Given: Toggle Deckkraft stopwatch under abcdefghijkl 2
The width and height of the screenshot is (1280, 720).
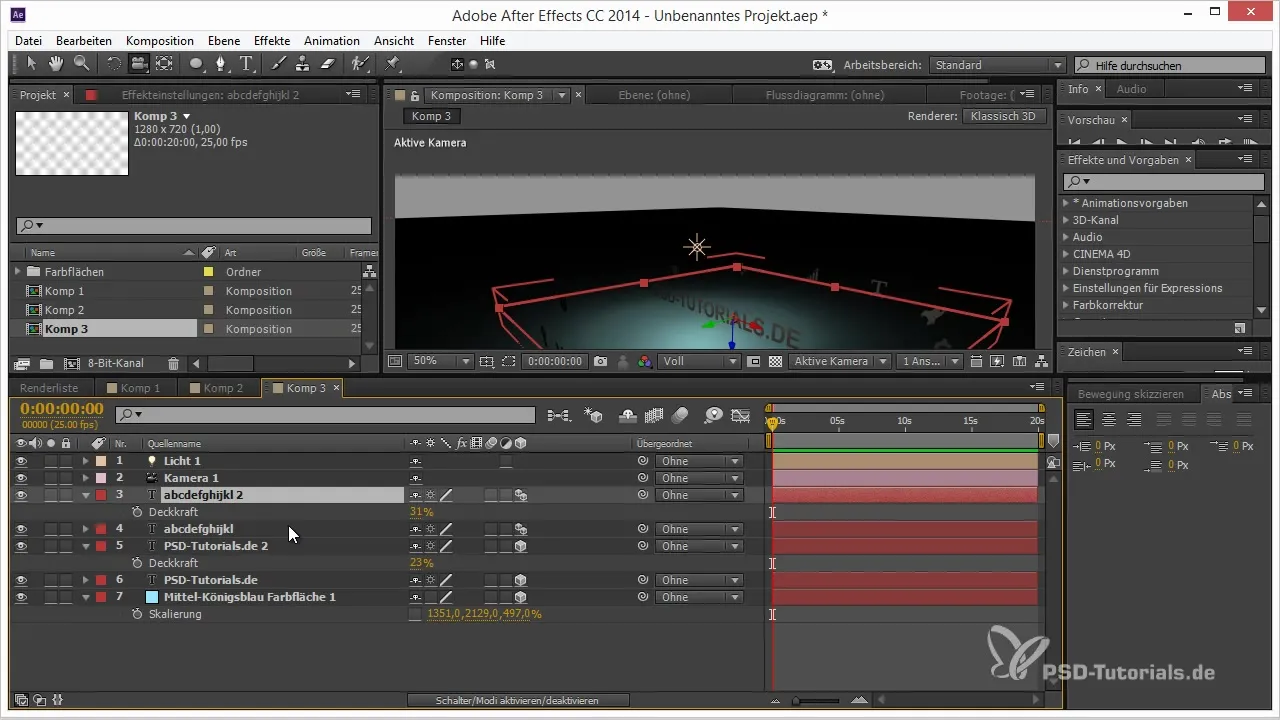Looking at the screenshot, I should point(137,512).
